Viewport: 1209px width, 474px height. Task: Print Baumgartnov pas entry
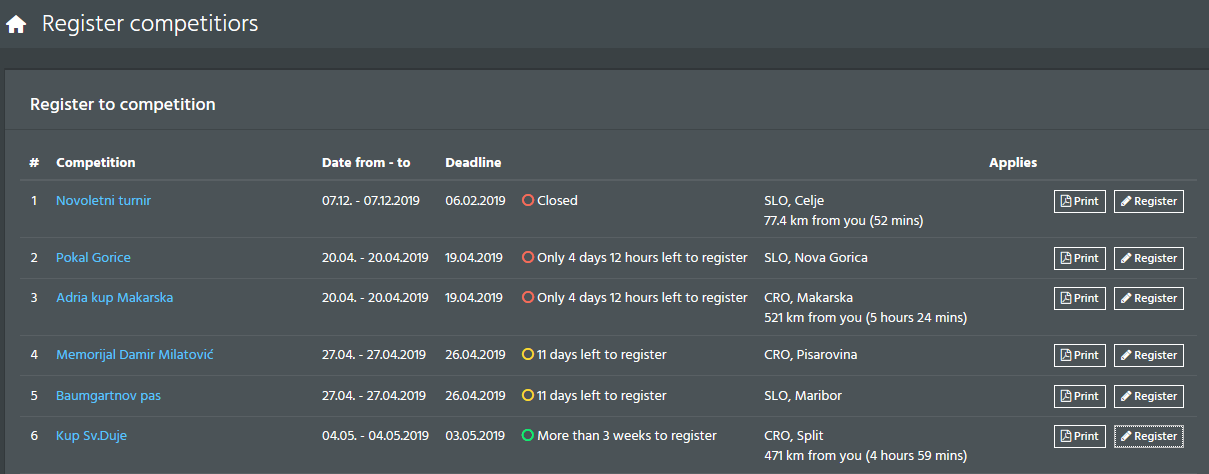[1079, 396]
